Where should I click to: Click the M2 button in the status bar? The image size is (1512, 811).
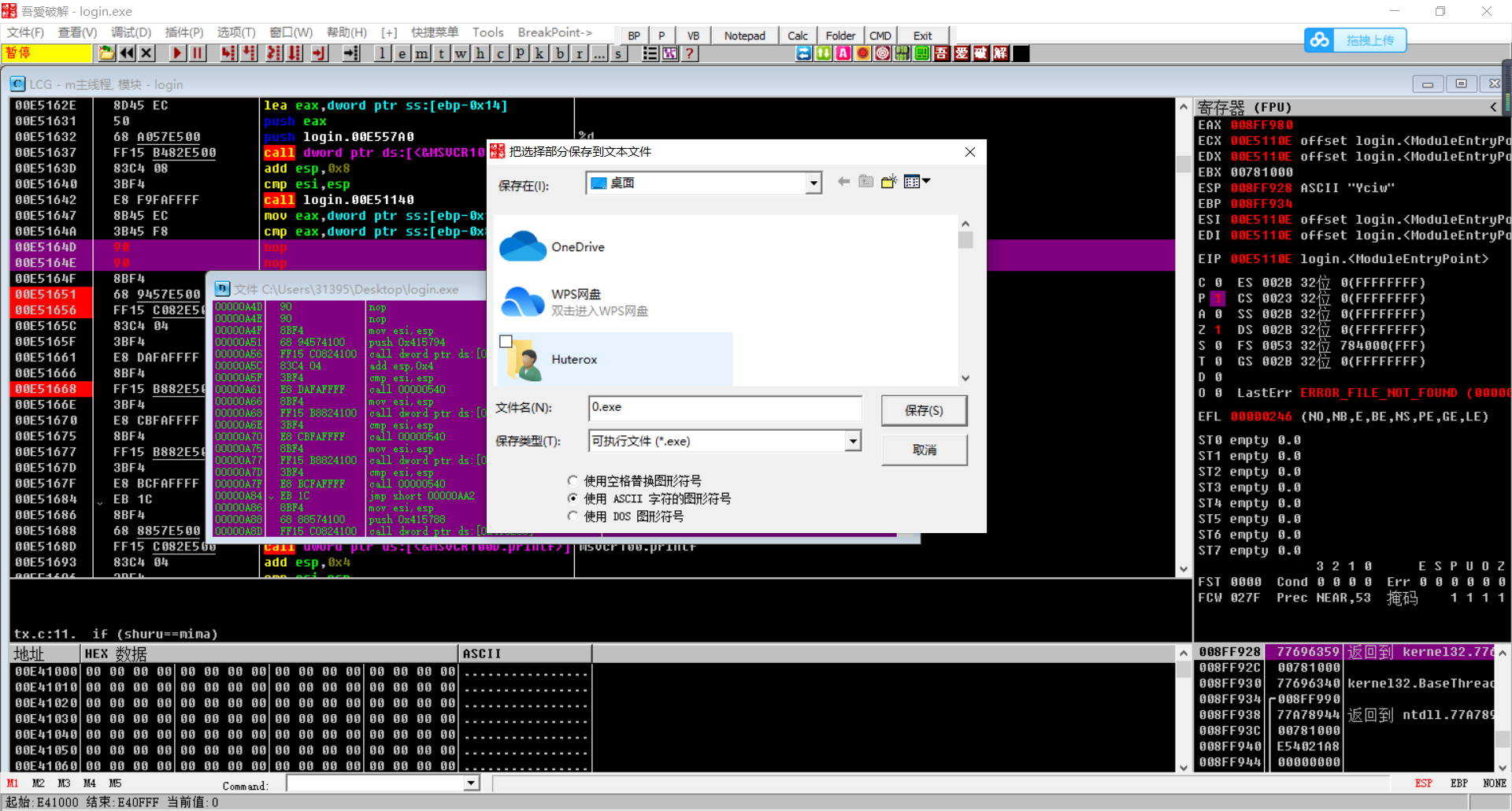[x=38, y=783]
